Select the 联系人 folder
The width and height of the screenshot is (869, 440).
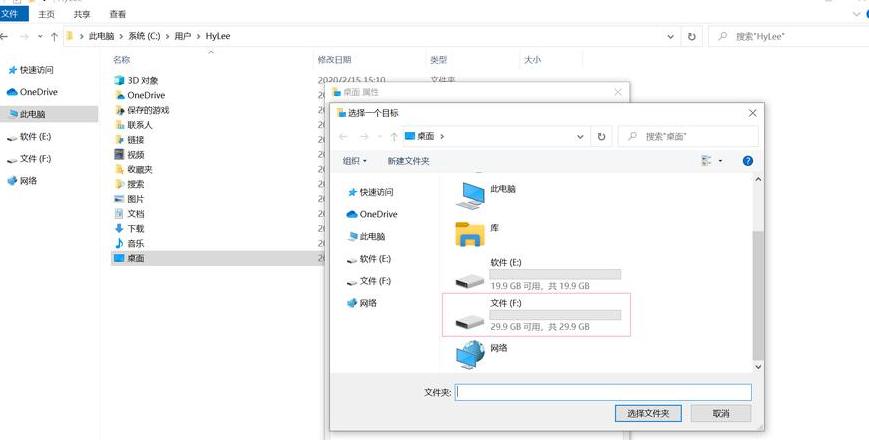click(133, 125)
